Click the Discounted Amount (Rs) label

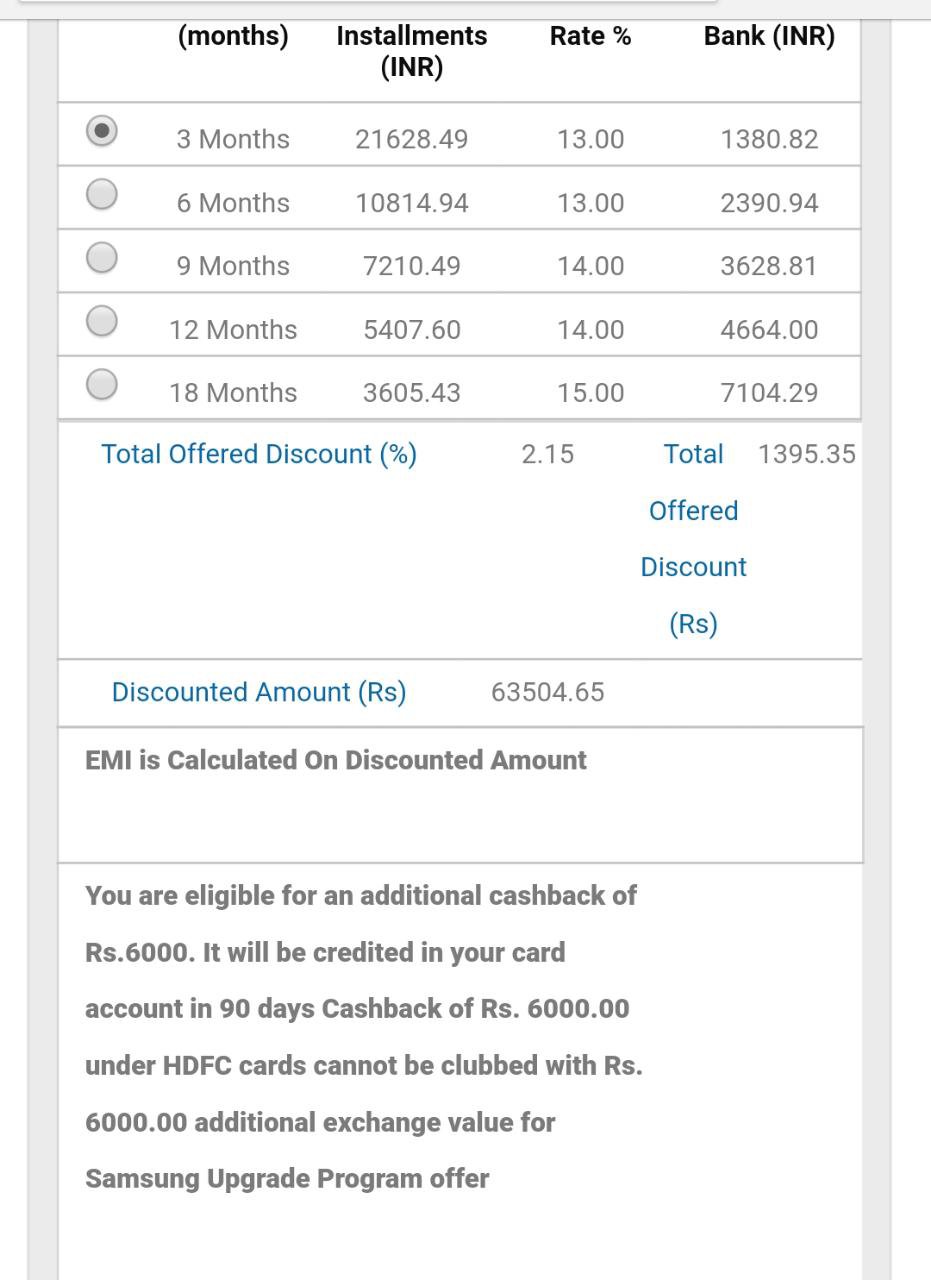coord(259,692)
